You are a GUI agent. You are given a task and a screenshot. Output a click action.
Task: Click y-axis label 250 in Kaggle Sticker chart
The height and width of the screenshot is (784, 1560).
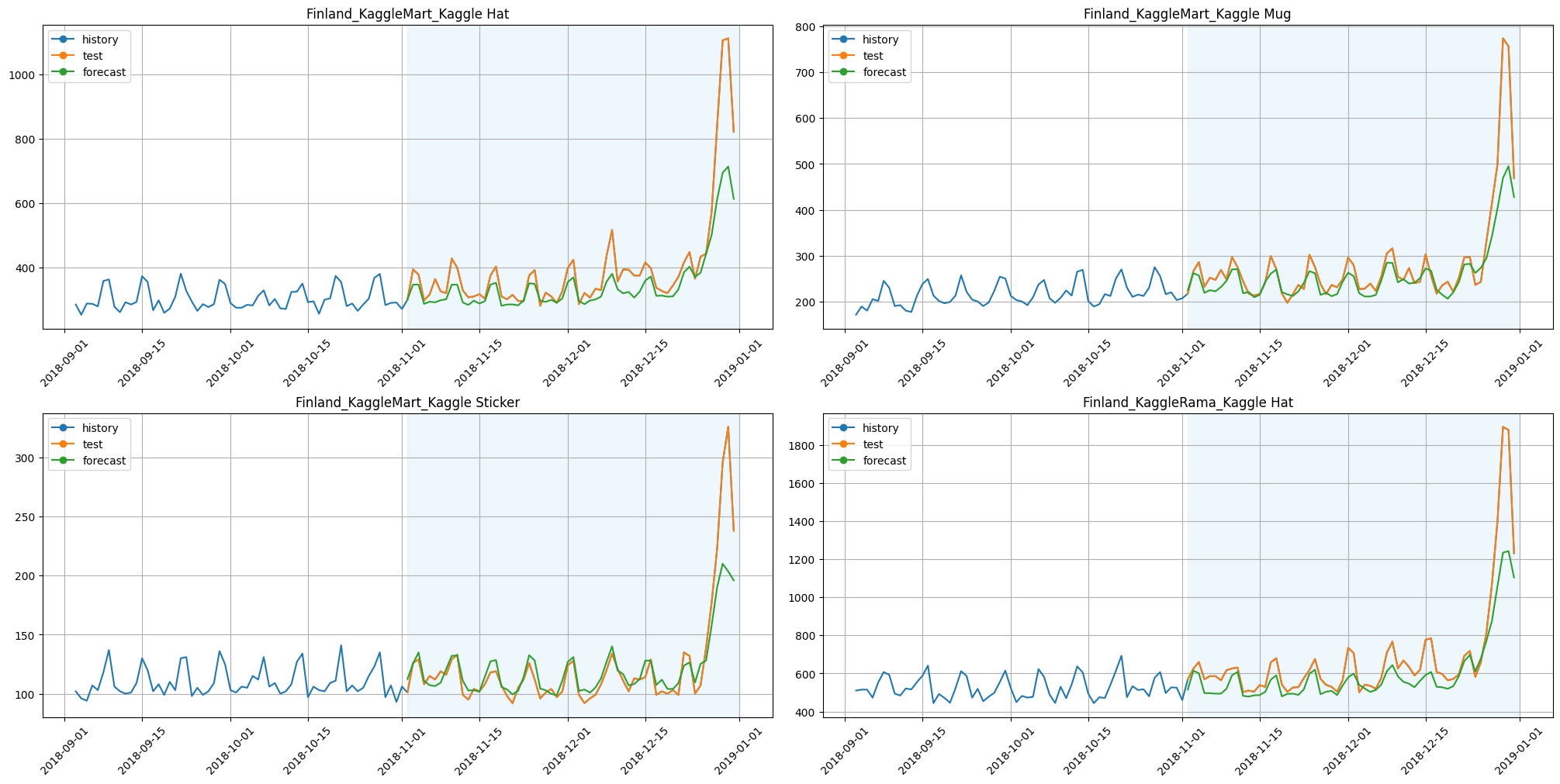26,517
